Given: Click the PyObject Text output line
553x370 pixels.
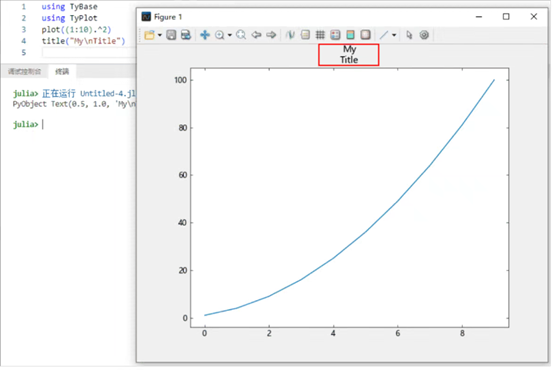Looking at the screenshot, I should (x=74, y=104).
